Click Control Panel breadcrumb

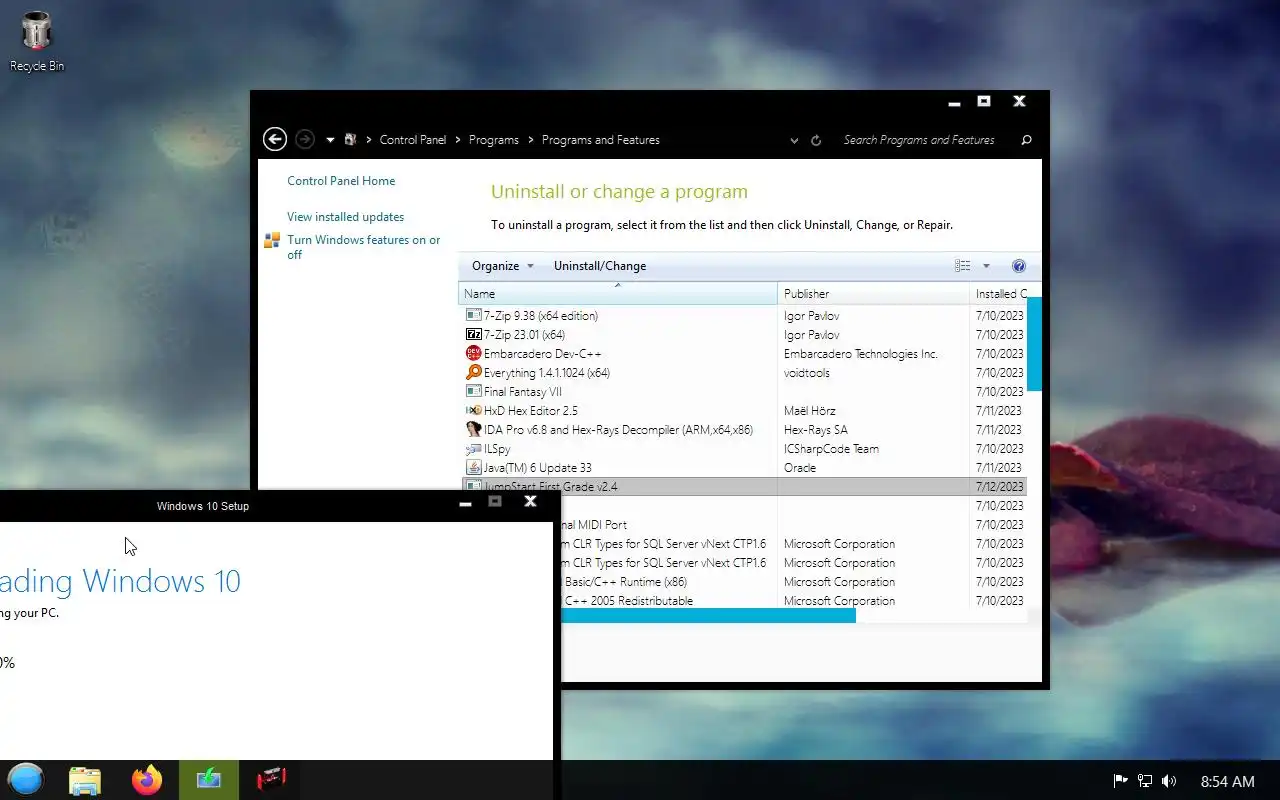pos(413,140)
